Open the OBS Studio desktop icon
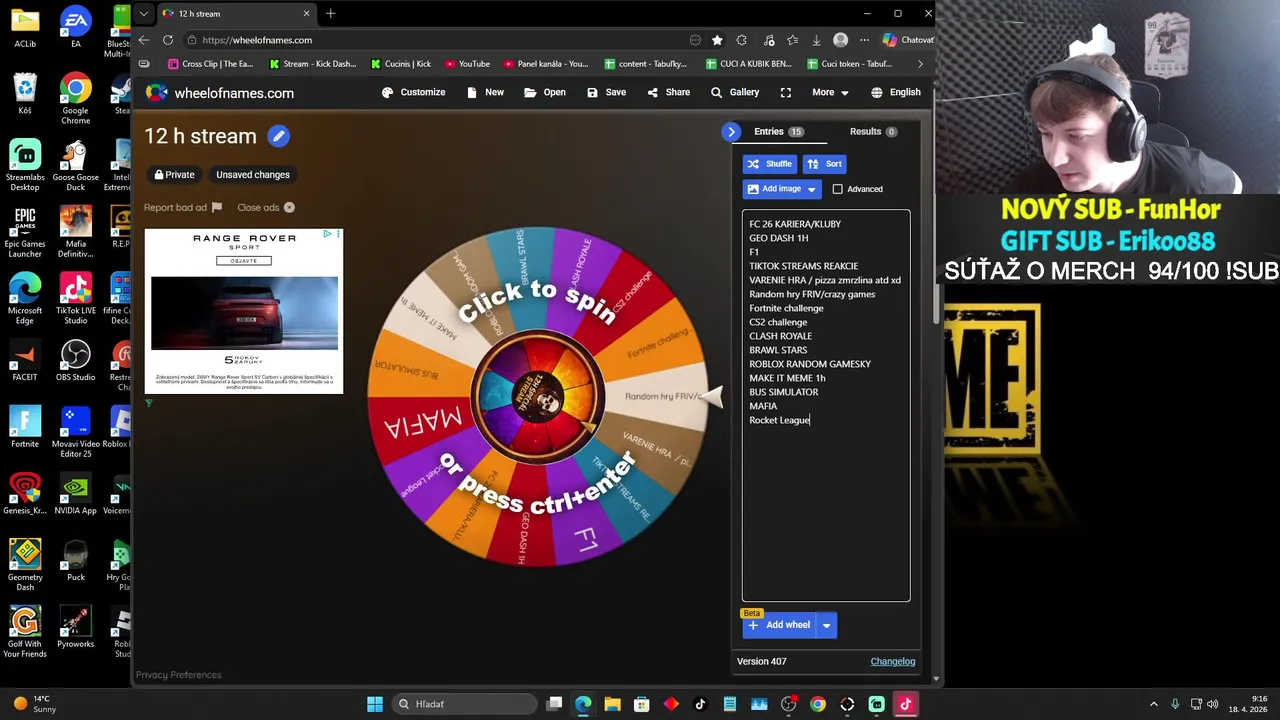The height and width of the screenshot is (720, 1280). [x=75, y=362]
